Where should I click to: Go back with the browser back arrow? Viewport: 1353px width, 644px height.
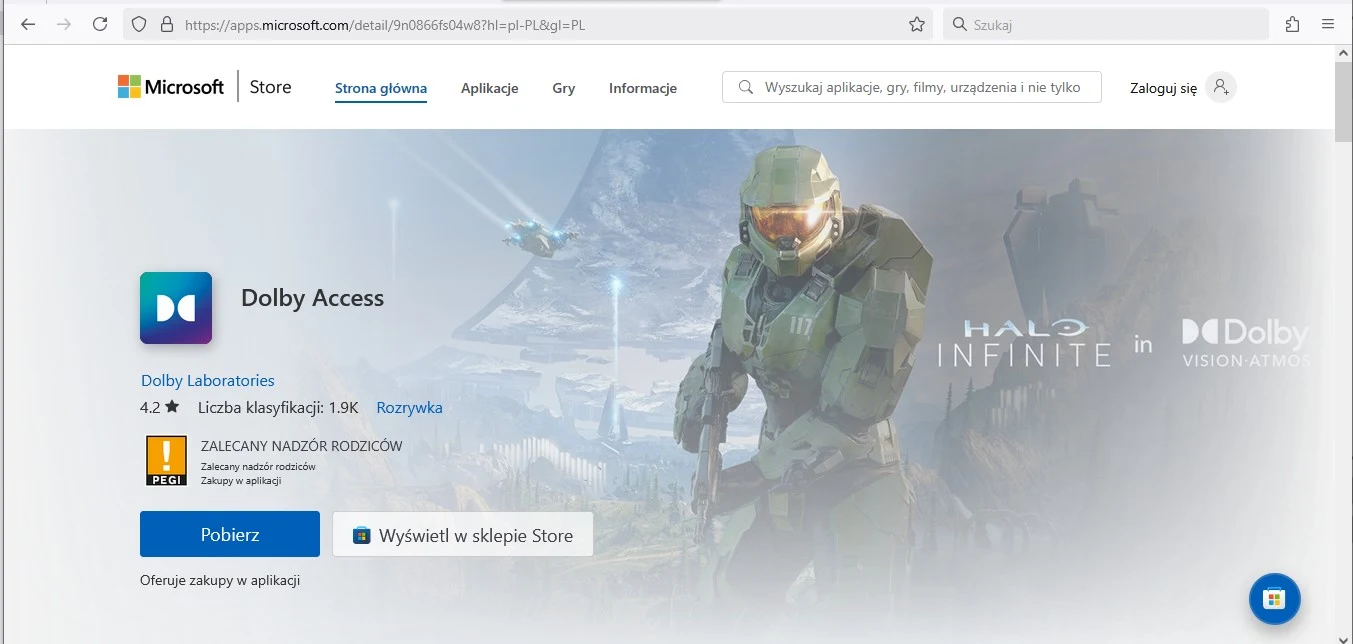pyautogui.click(x=28, y=24)
